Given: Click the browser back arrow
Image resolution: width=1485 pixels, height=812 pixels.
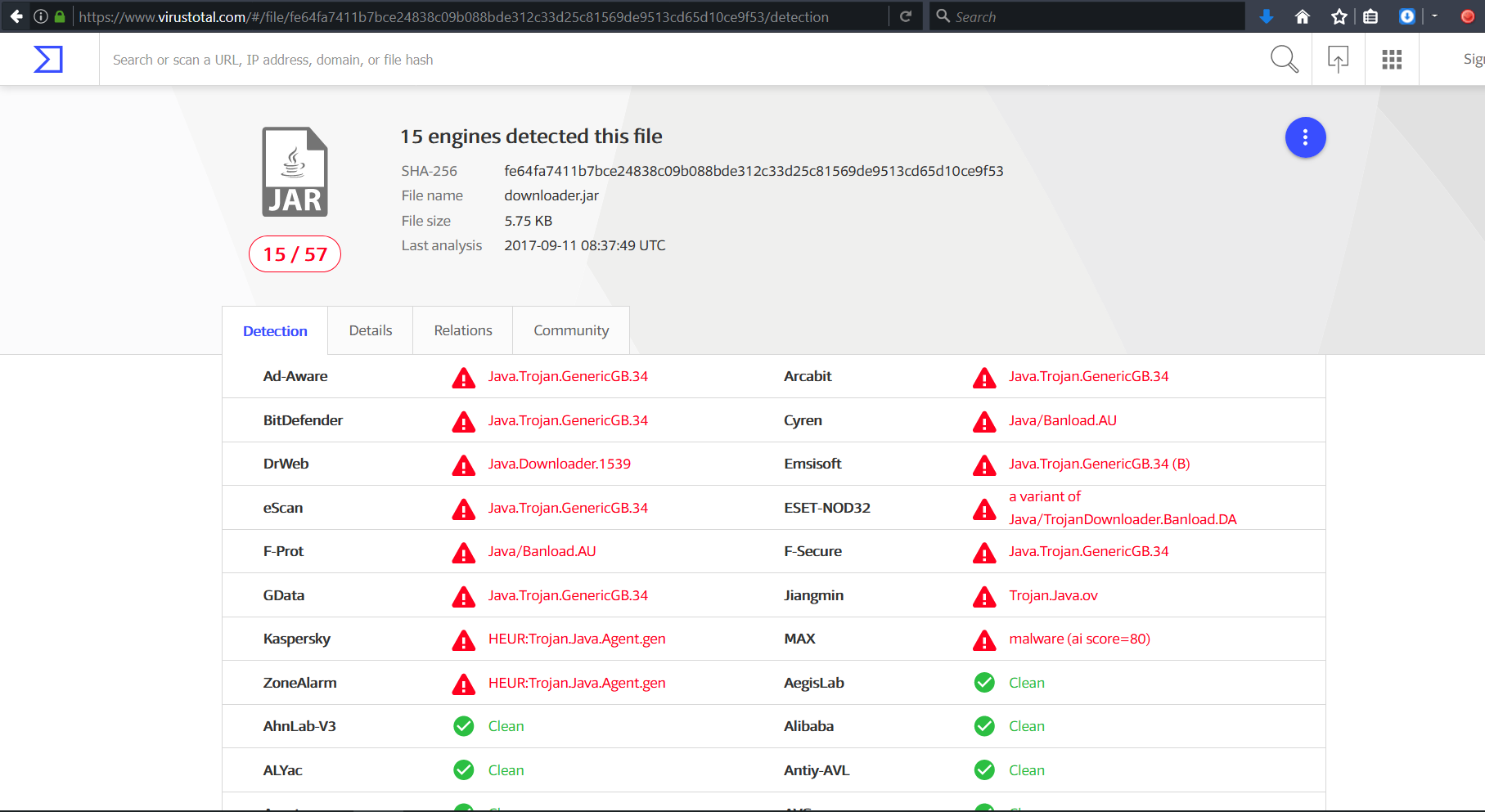Looking at the screenshot, I should (16, 16).
